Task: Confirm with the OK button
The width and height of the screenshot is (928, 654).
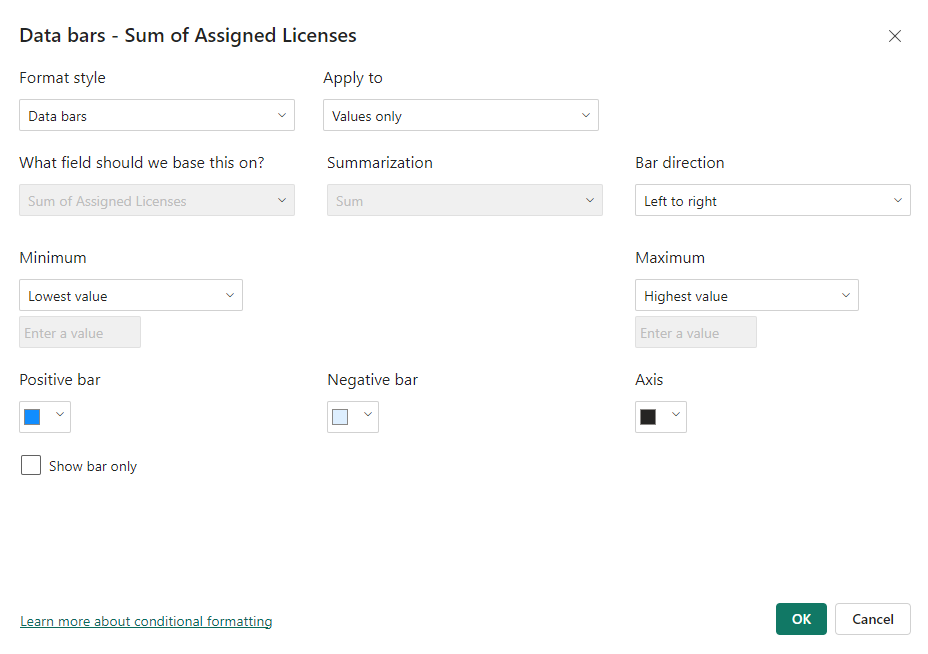Action: point(801,619)
